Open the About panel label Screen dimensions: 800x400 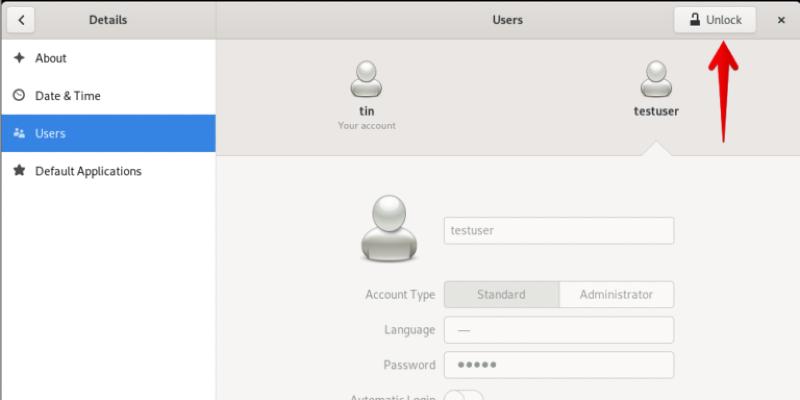tap(51, 58)
